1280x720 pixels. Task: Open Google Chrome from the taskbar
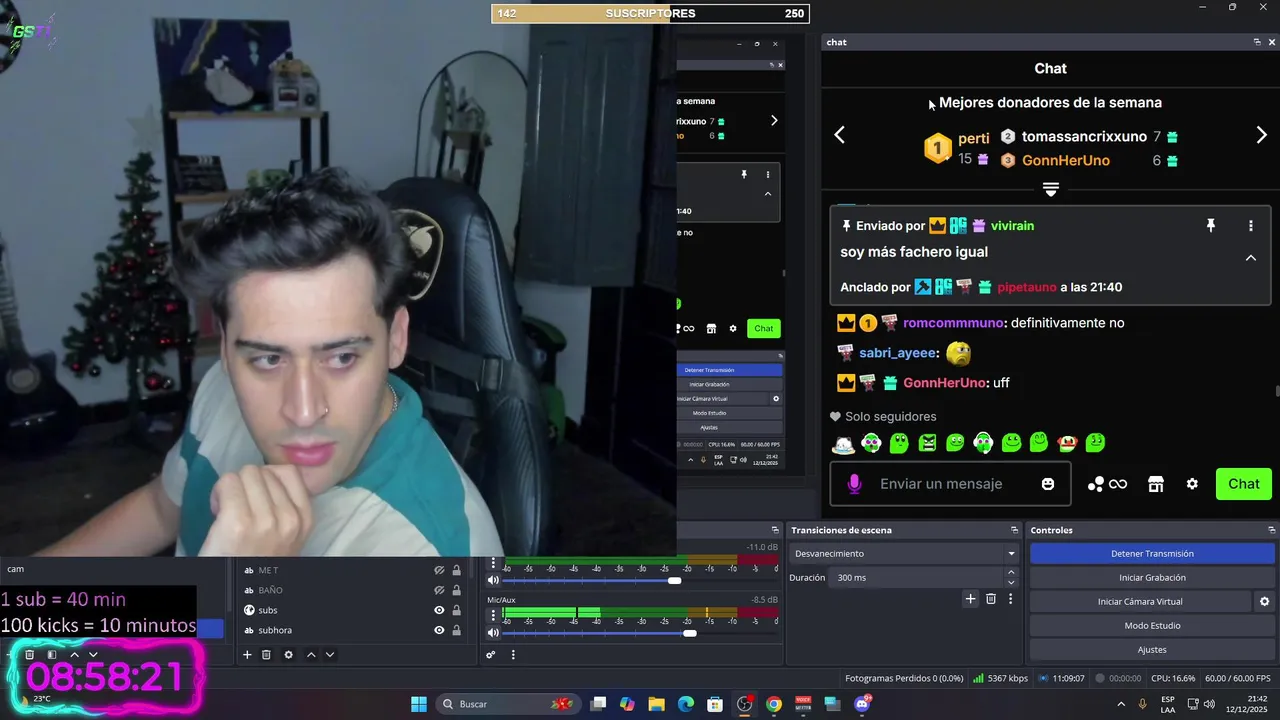point(774,704)
